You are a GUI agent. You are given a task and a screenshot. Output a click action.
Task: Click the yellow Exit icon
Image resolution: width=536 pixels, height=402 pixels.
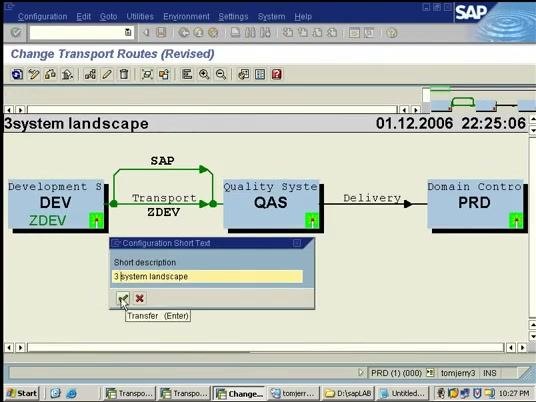click(199, 33)
